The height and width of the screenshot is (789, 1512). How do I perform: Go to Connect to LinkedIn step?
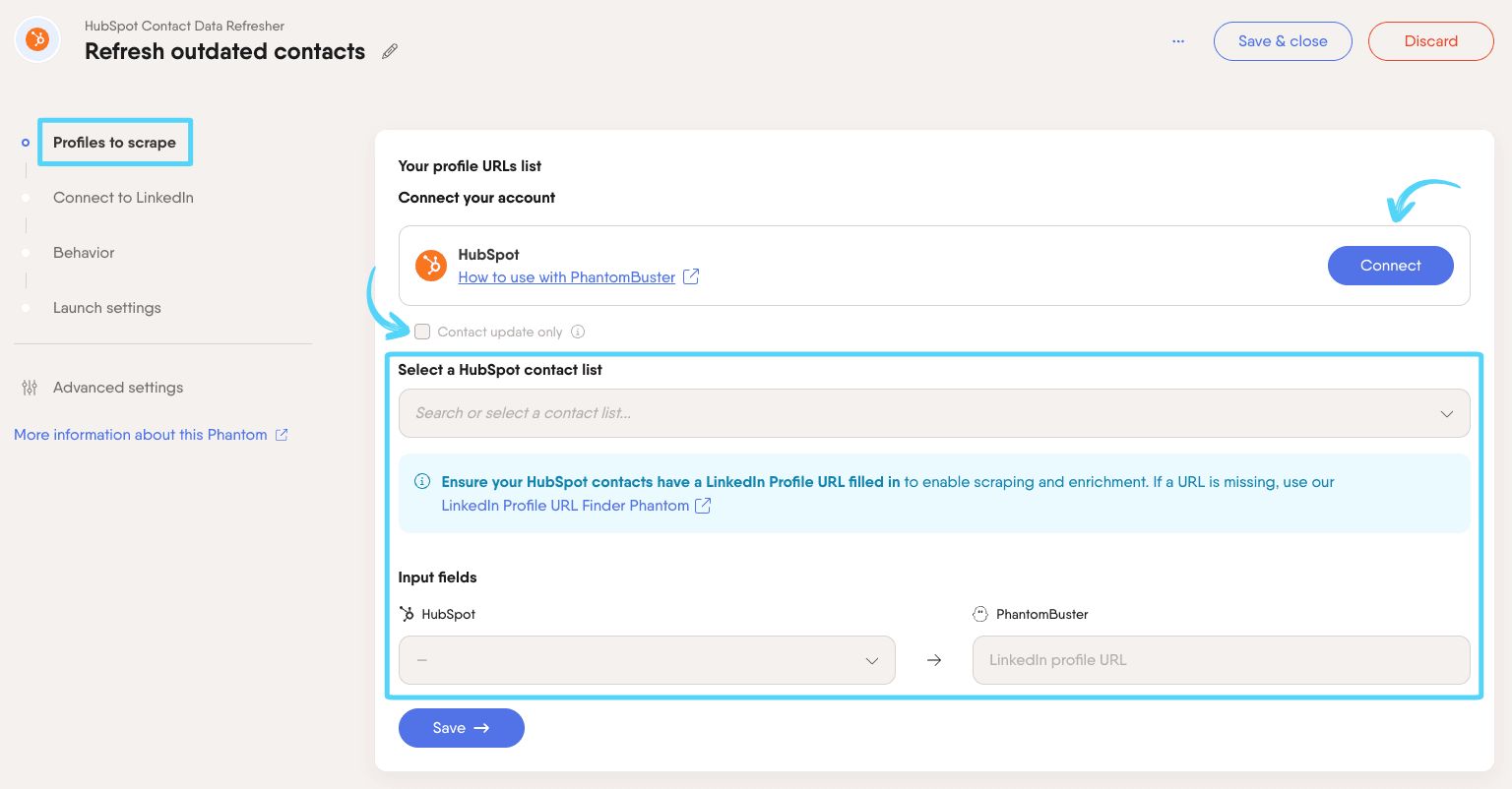pos(123,198)
